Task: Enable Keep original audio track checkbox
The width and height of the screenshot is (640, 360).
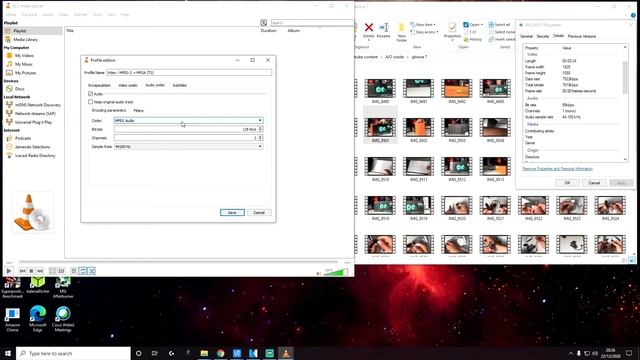Action: pyautogui.click(x=91, y=102)
